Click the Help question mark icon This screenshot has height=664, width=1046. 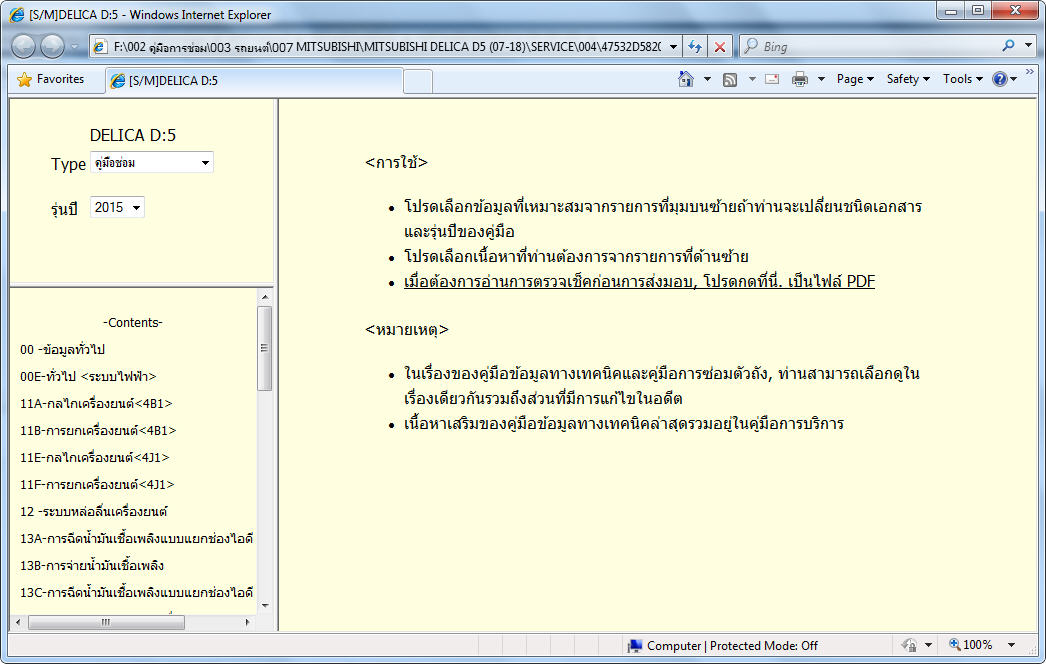[999, 79]
